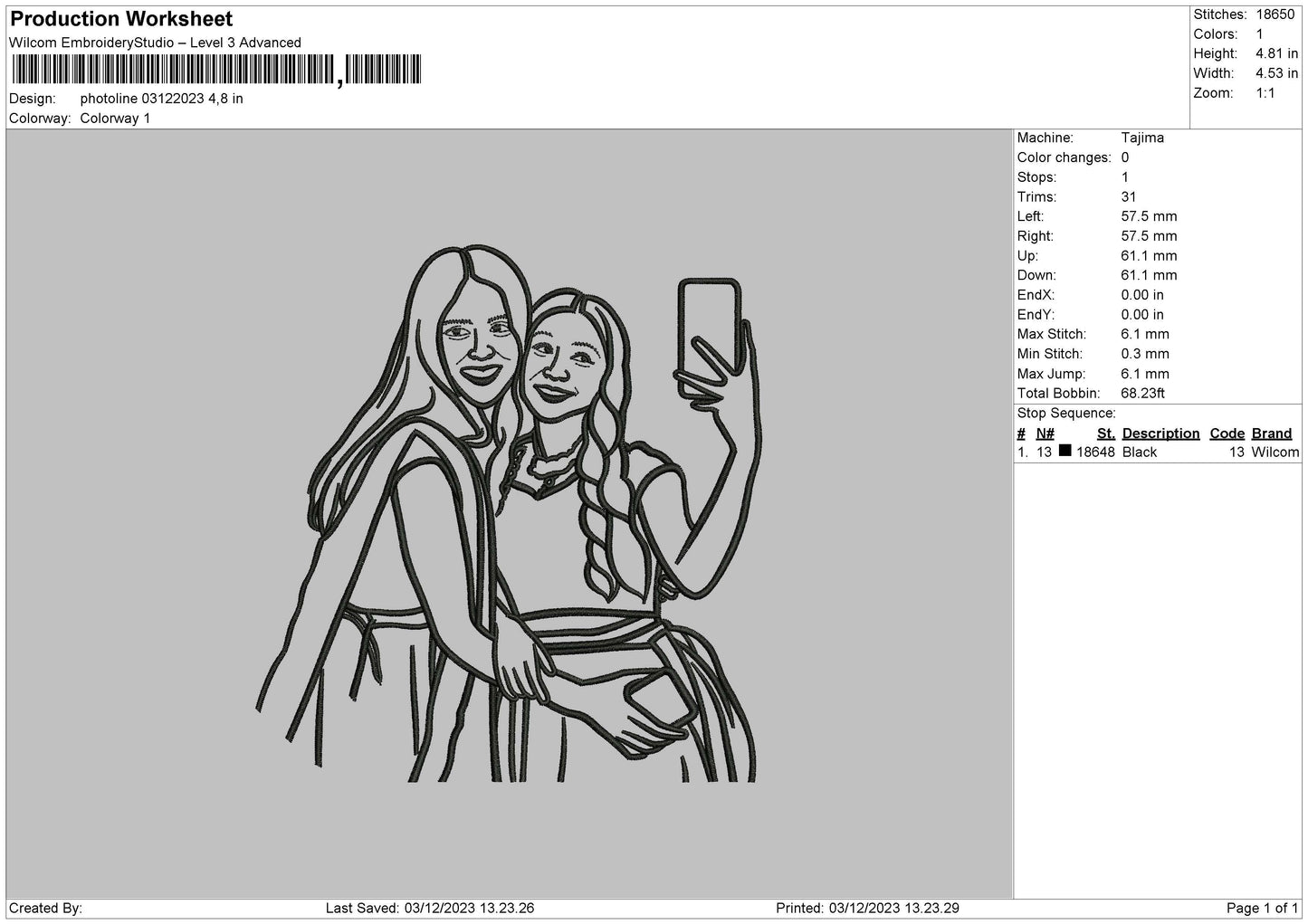Viewport: 1308px width, 924px height.
Task: Select the Machine value Tajima
Action: (1142, 138)
